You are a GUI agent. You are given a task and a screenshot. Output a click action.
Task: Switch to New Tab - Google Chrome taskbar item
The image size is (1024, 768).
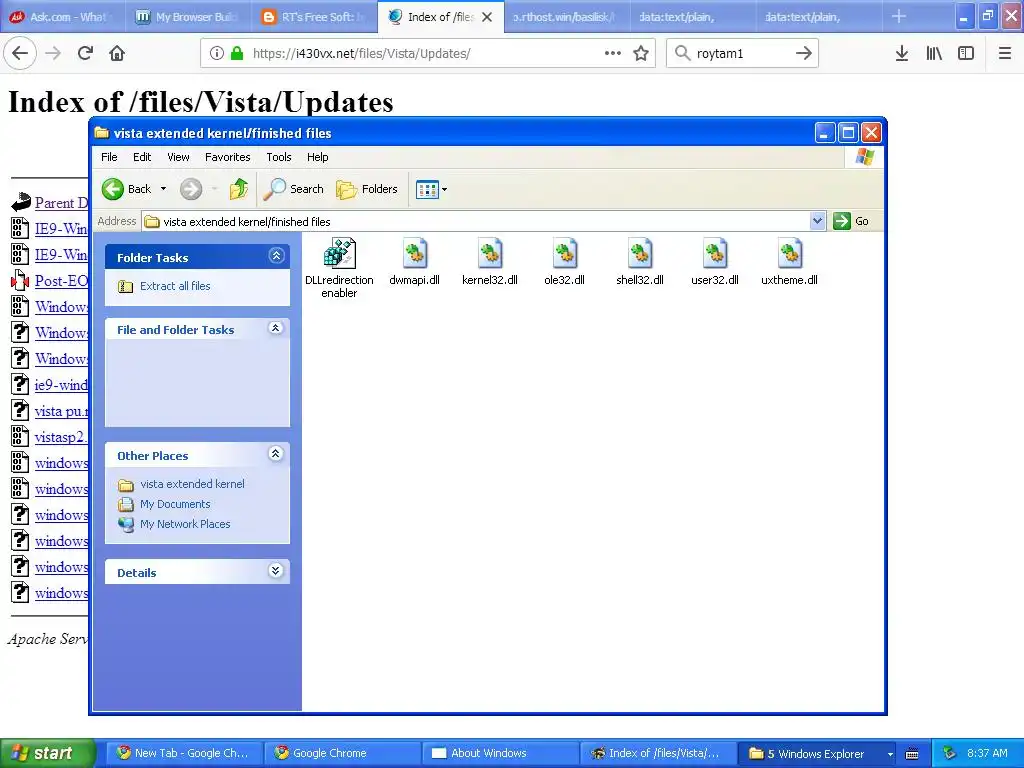coord(184,754)
